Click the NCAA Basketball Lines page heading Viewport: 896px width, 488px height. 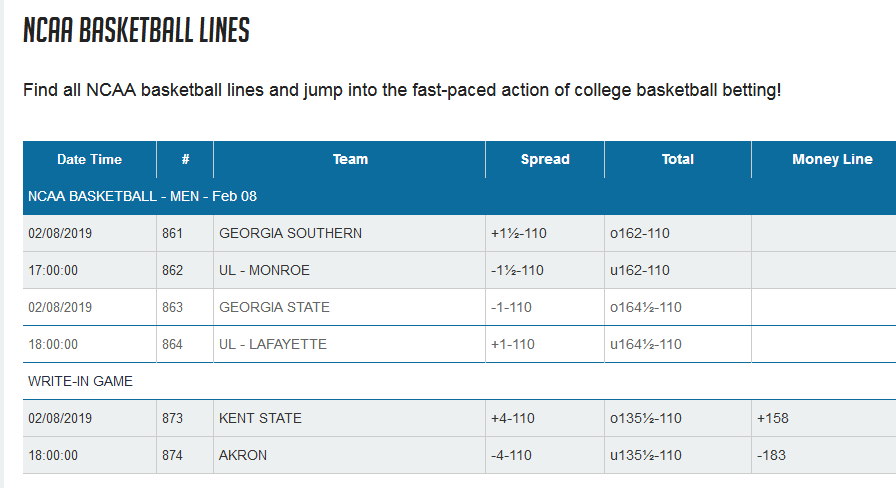[136, 30]
